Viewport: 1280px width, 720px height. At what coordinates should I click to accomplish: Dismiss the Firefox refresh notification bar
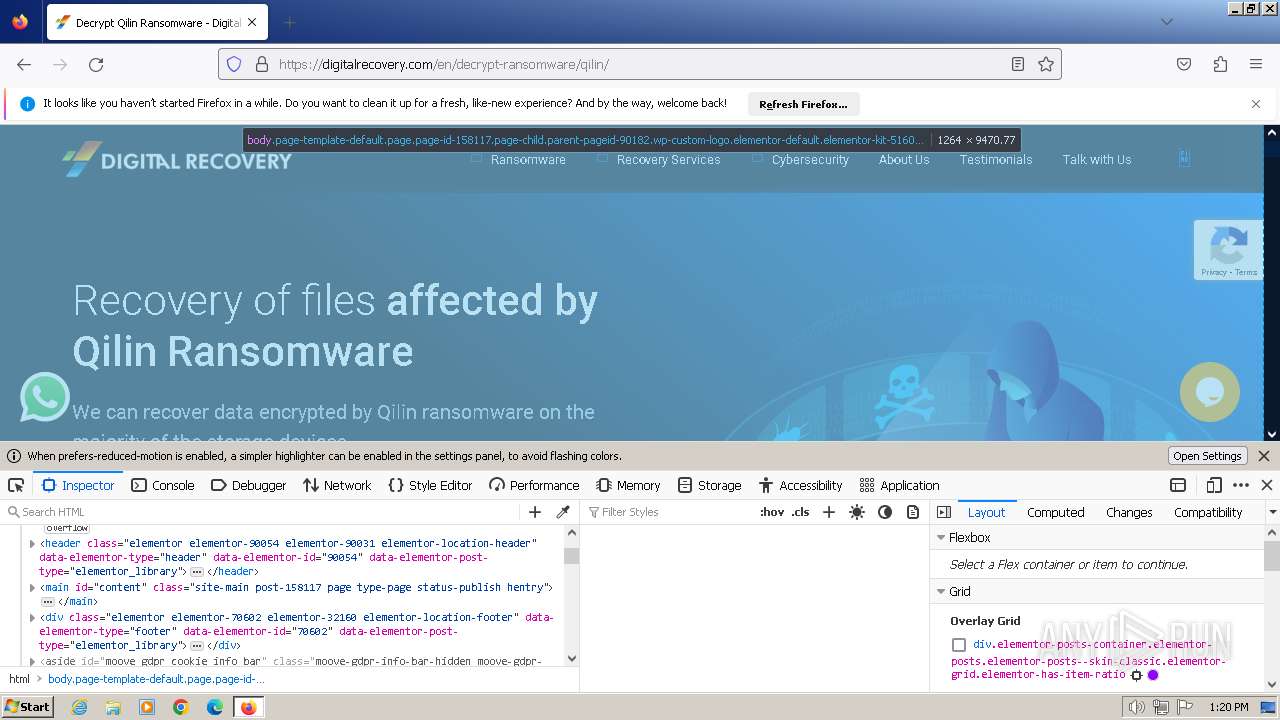point(1256,104)
